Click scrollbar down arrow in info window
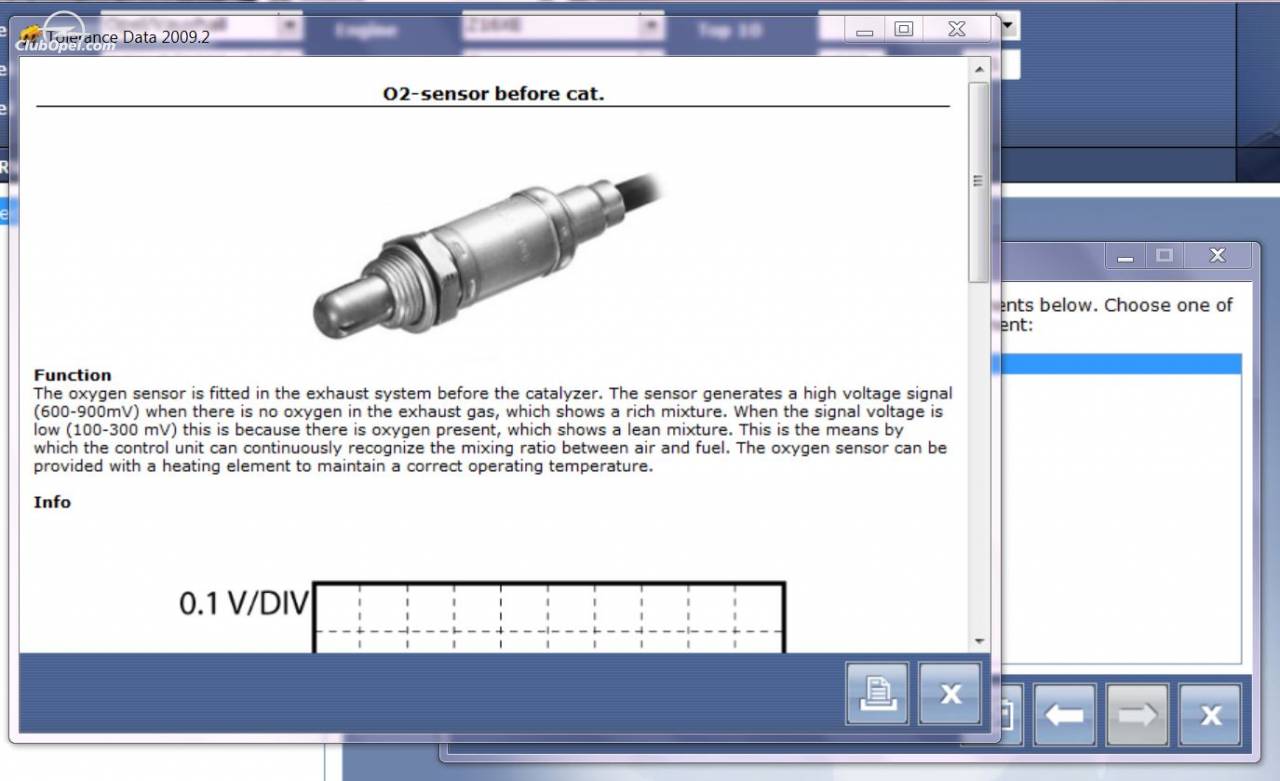This screenshot has width=1280, height=781. (978, 641)
